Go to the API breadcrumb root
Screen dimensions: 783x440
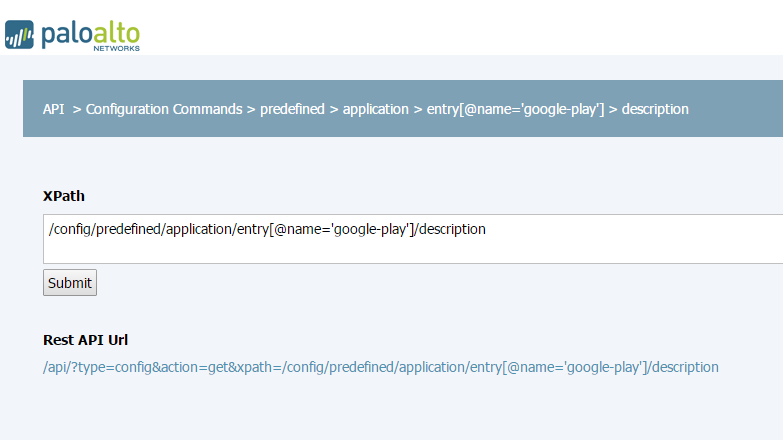(53, 109)
